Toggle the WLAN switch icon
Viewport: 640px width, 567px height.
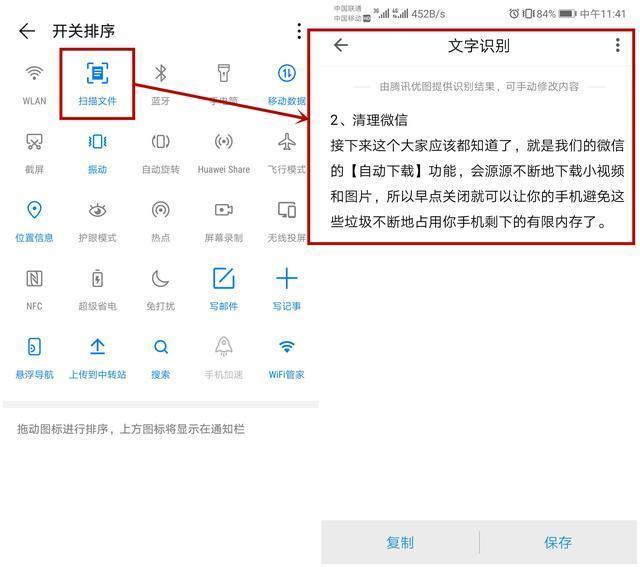click(x=34, y=73)
